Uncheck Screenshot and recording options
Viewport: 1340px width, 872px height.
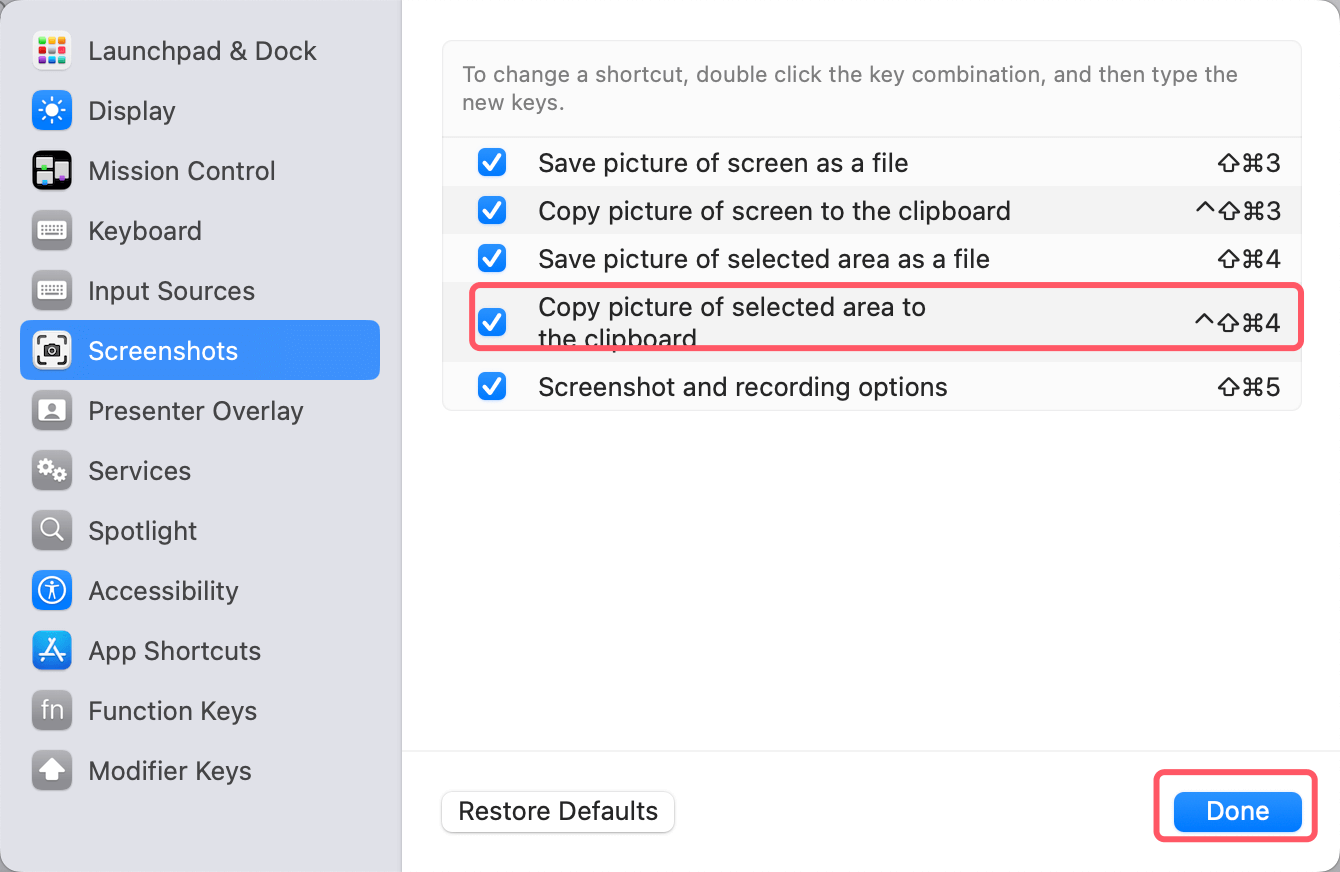492,387
